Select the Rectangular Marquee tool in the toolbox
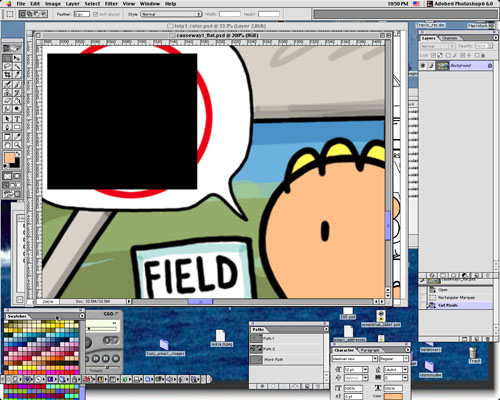 pyautogui.click(x=7, y=58)
